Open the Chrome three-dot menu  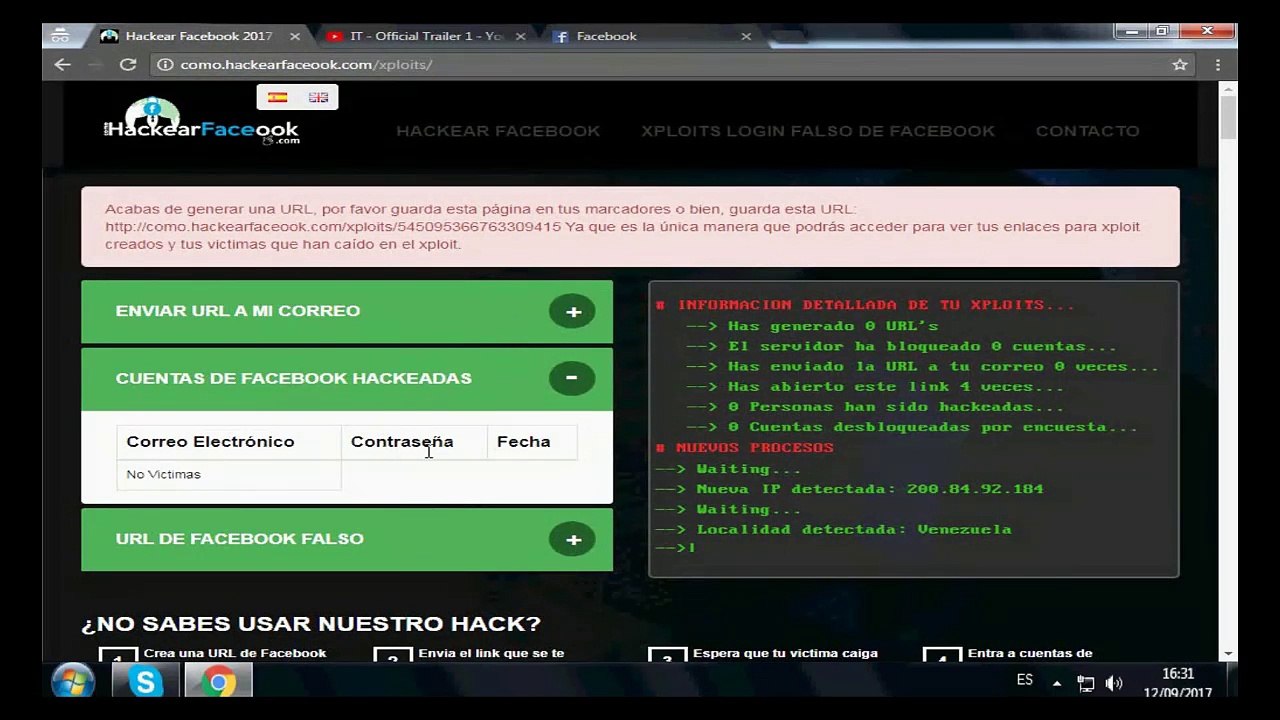pos(1218,64)
